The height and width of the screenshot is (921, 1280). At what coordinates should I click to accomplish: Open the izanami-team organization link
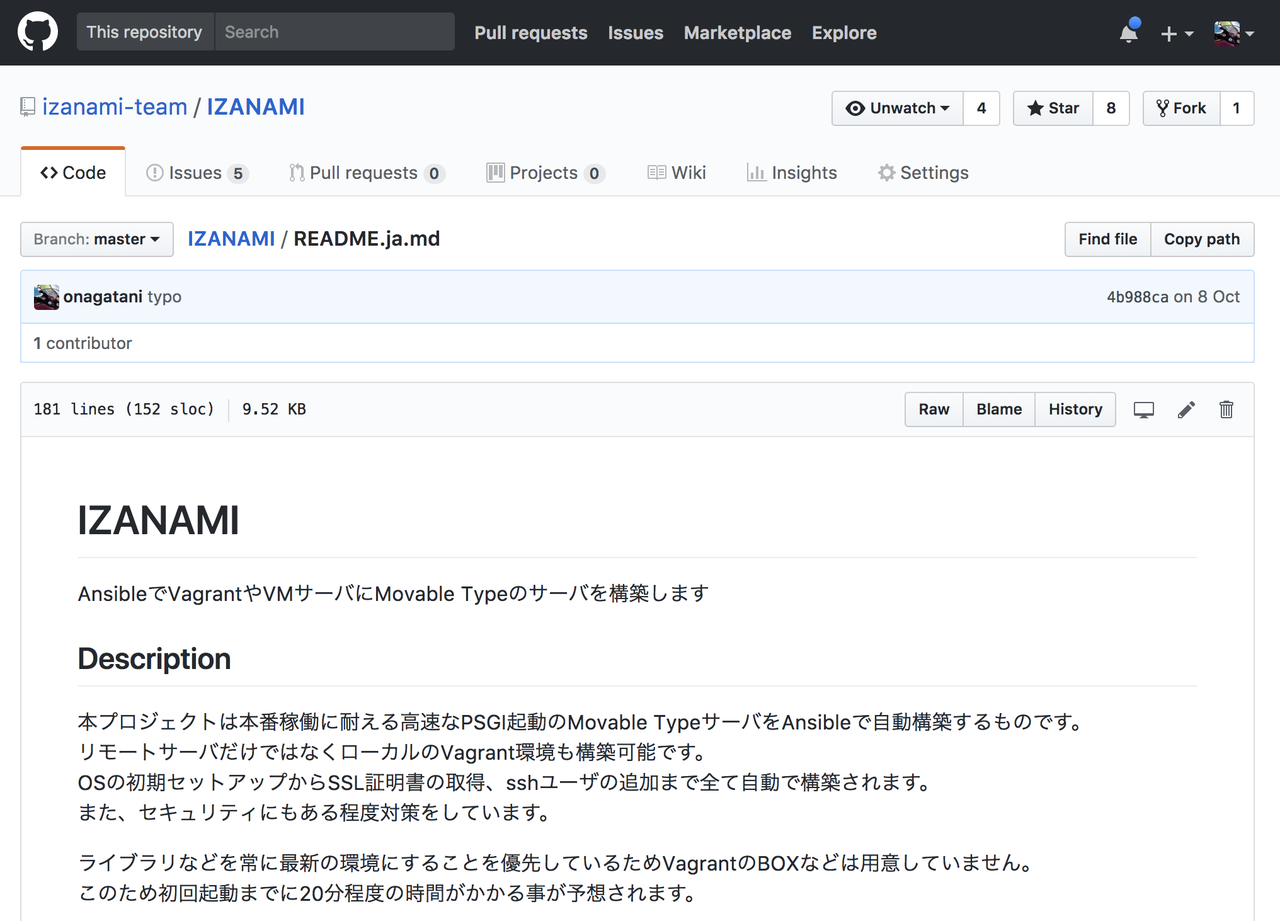point(115,107)
